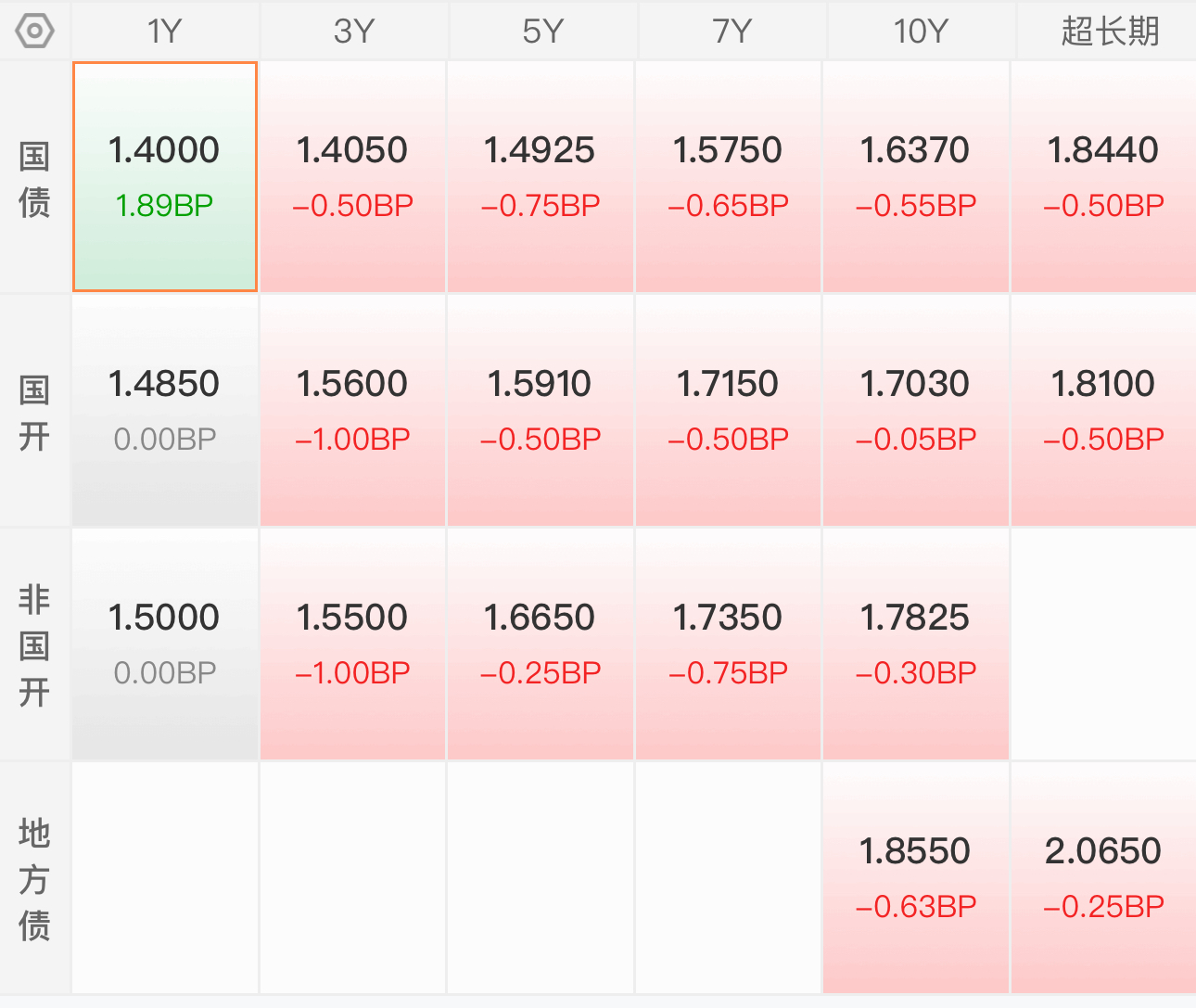The height and width of the screenshot is (1008, 1196).
Task: Click the 10Y column header
Action: coord(921,32)
